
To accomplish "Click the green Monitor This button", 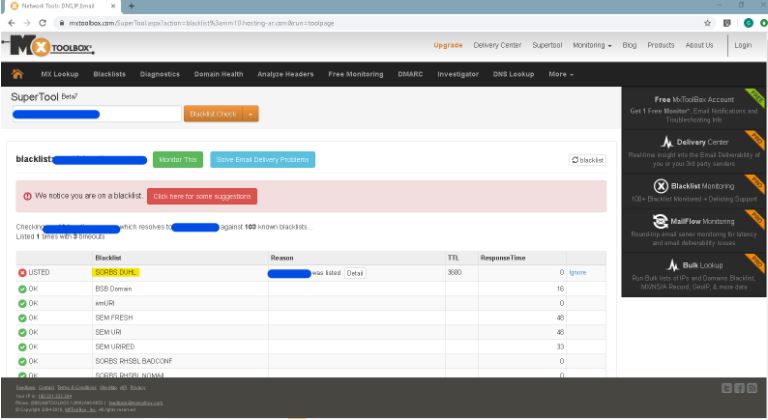I will (178, 160).
